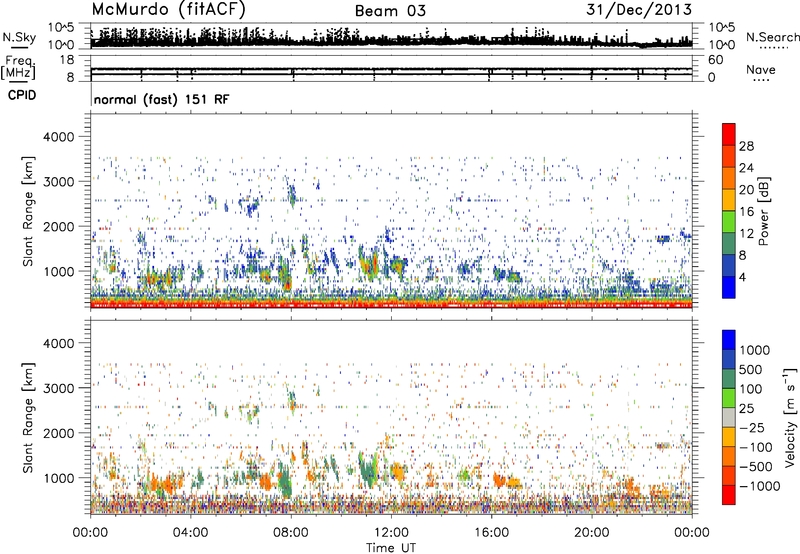Click the 4 label on Power colorbar

point(742,277)
